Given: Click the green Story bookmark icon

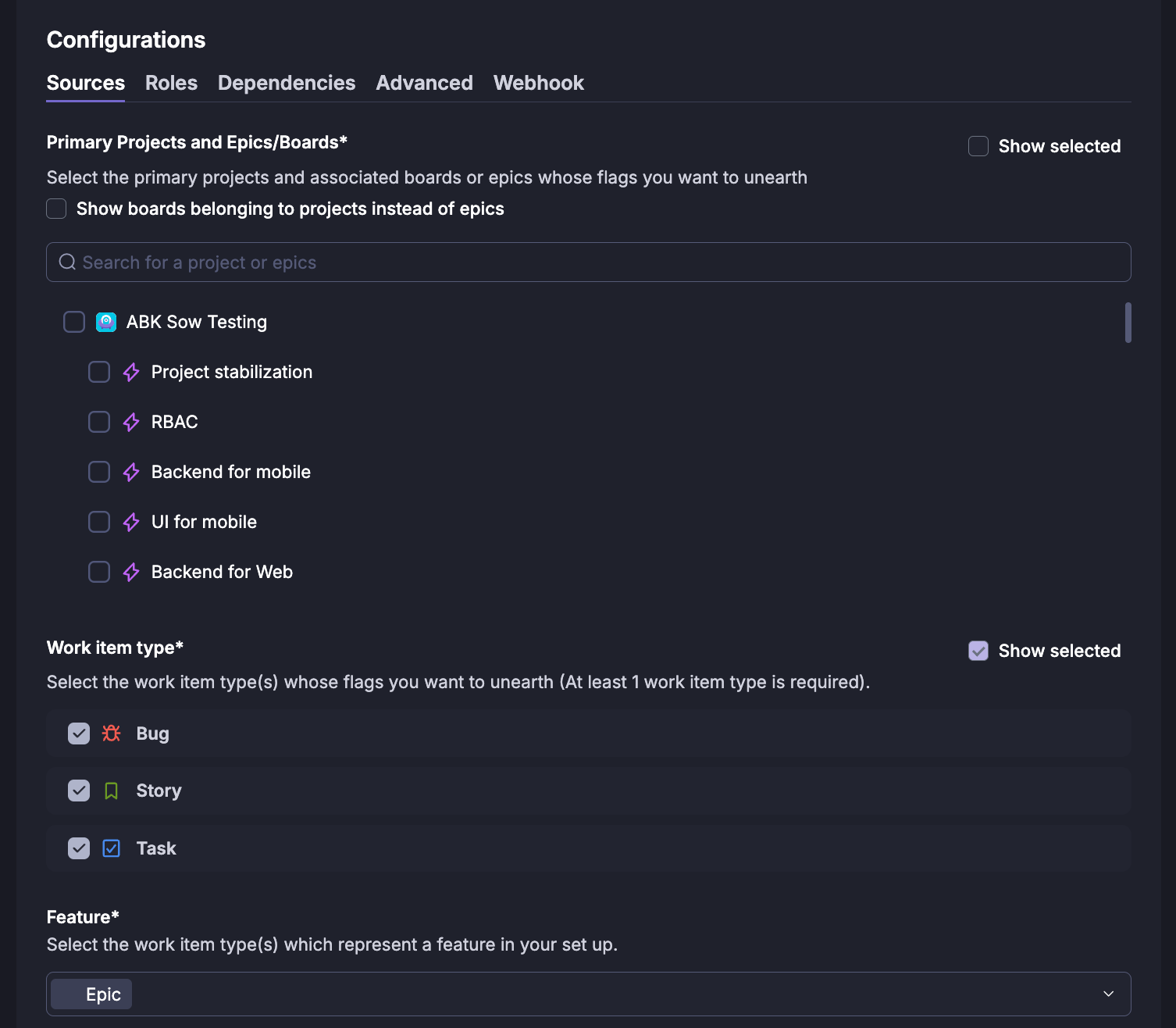Looking at the screenshot, I should pos(112,791).
